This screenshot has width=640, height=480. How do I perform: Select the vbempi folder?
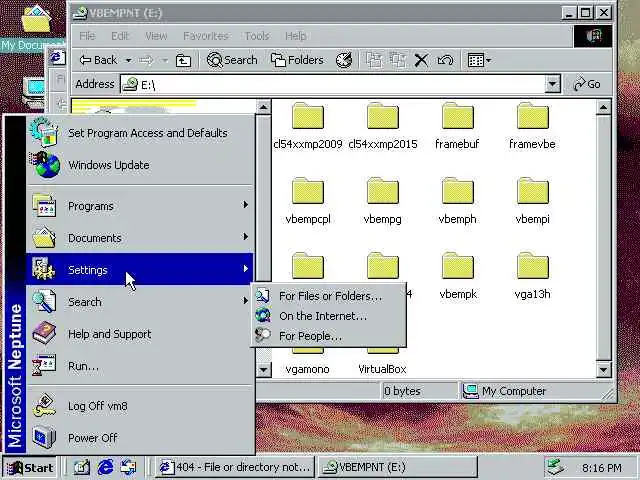tap(532, 201)
